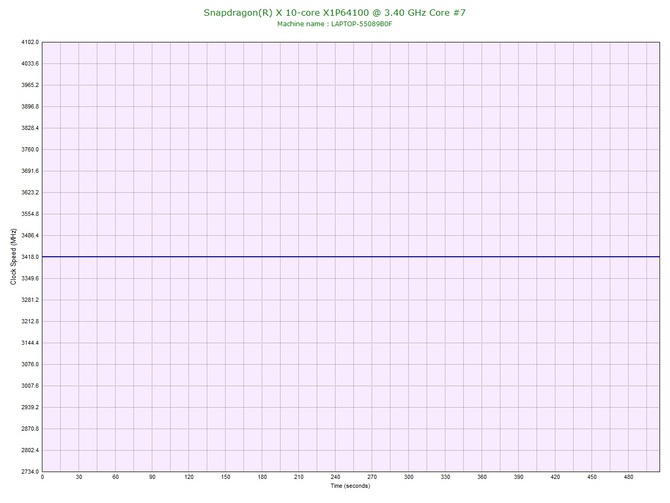The image size is (670, 503).
Task: Click the 3965.2 y-axis value
Action: [30, 85]
